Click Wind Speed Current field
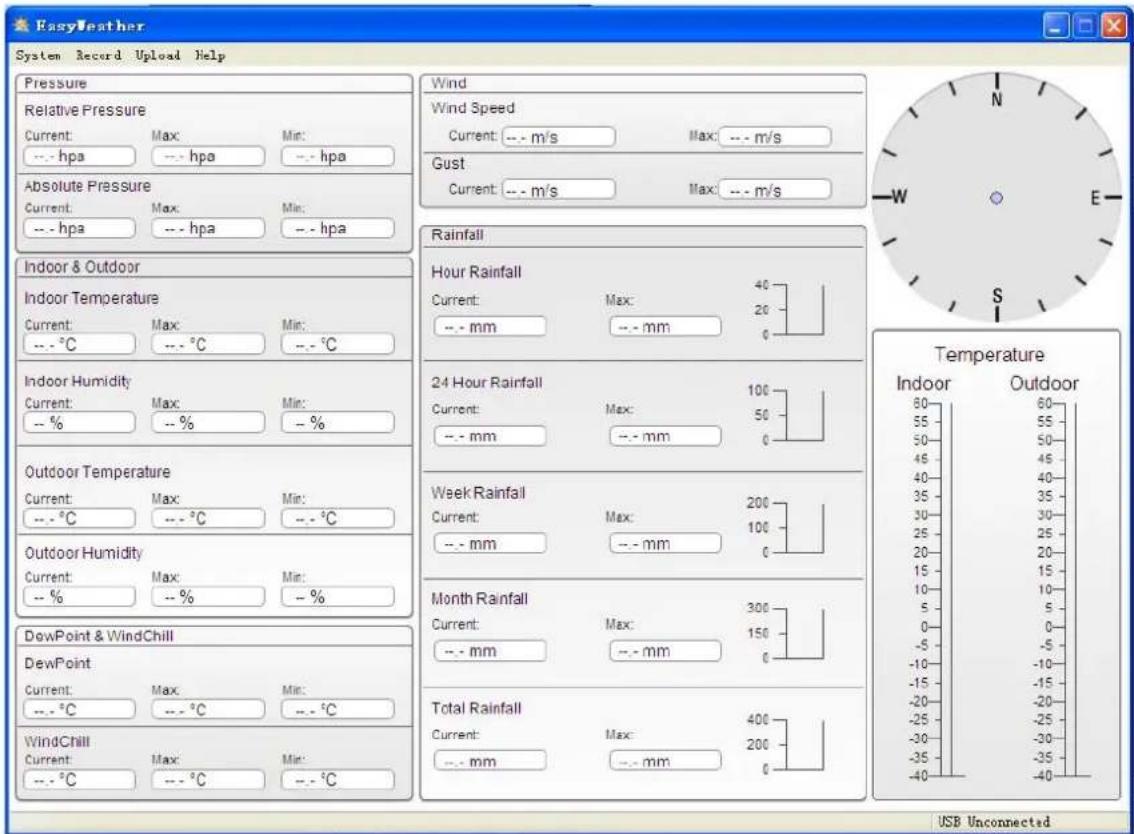The height and width of the screenshot is (834, 1134). (559, 137)
